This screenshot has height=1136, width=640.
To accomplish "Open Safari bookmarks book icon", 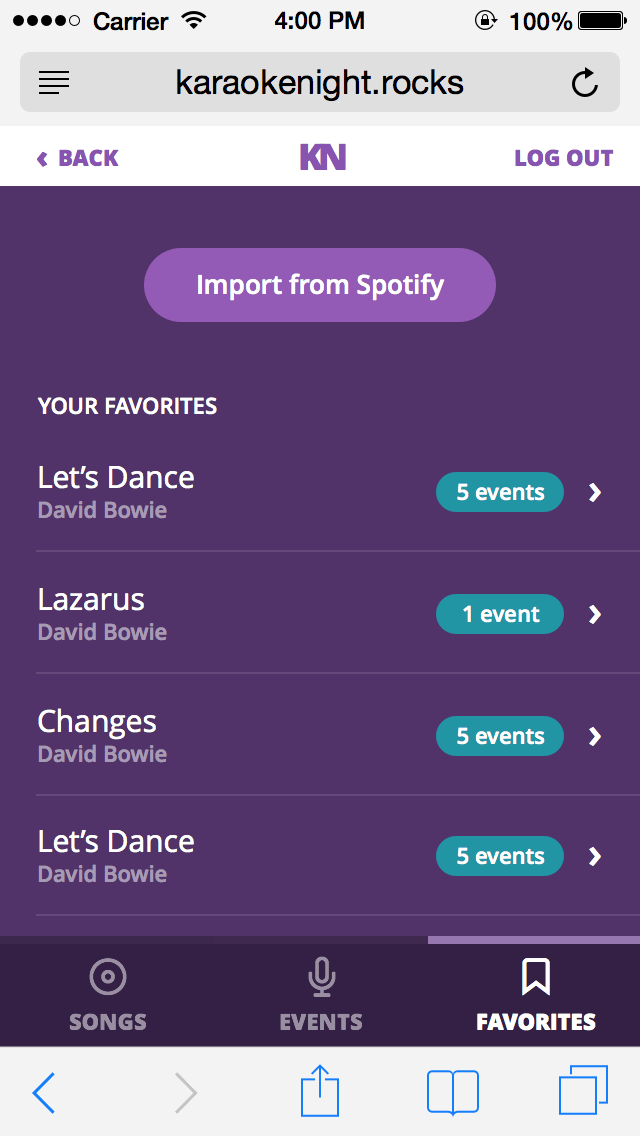I will tap(452, 1092).
